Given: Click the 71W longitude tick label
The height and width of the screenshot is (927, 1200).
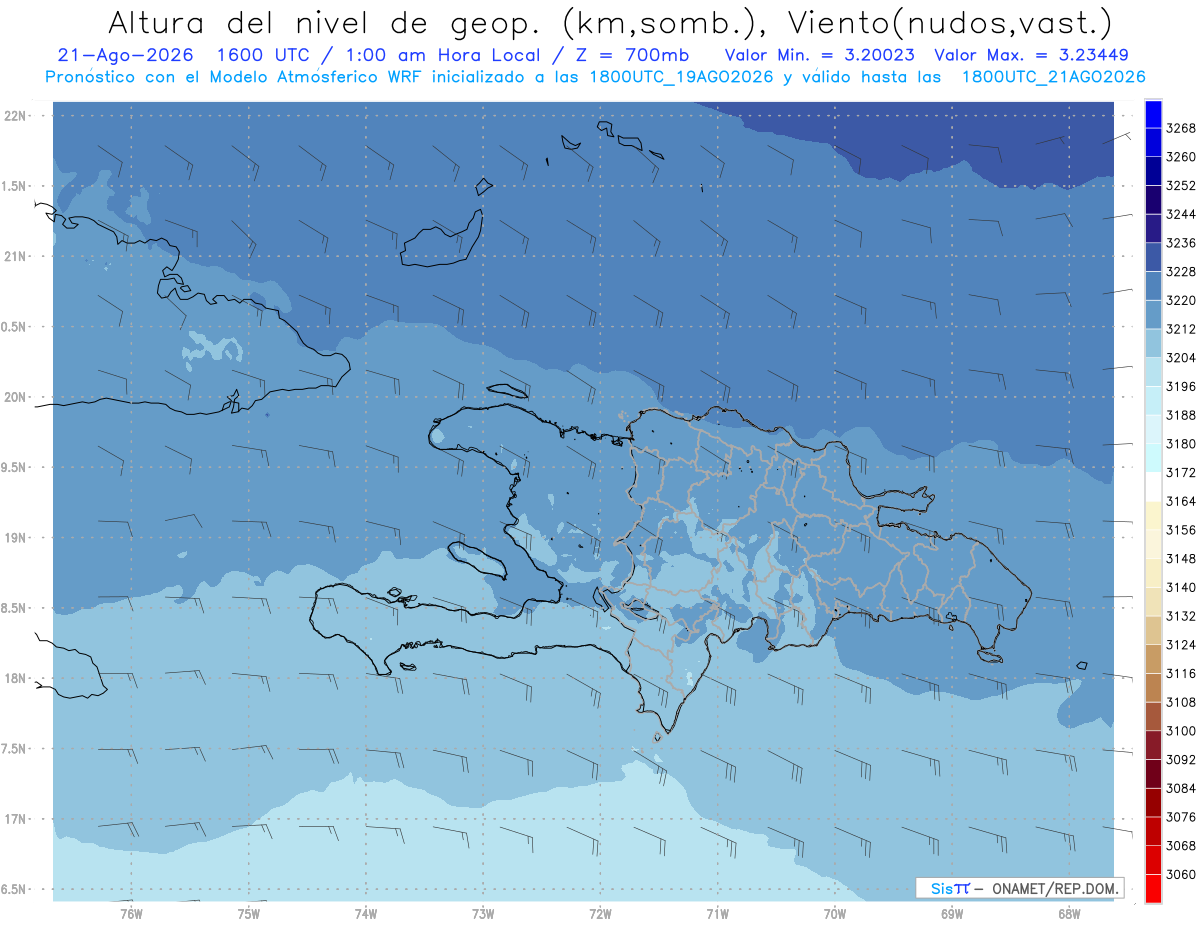Looking at the screenshot, I should (x=718, y=913).
